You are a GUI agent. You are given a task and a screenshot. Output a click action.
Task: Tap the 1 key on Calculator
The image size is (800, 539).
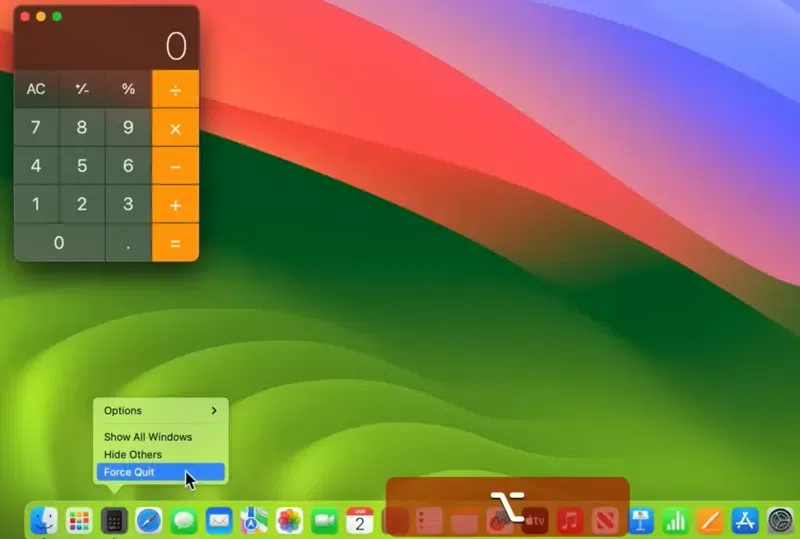click(36, 204)
